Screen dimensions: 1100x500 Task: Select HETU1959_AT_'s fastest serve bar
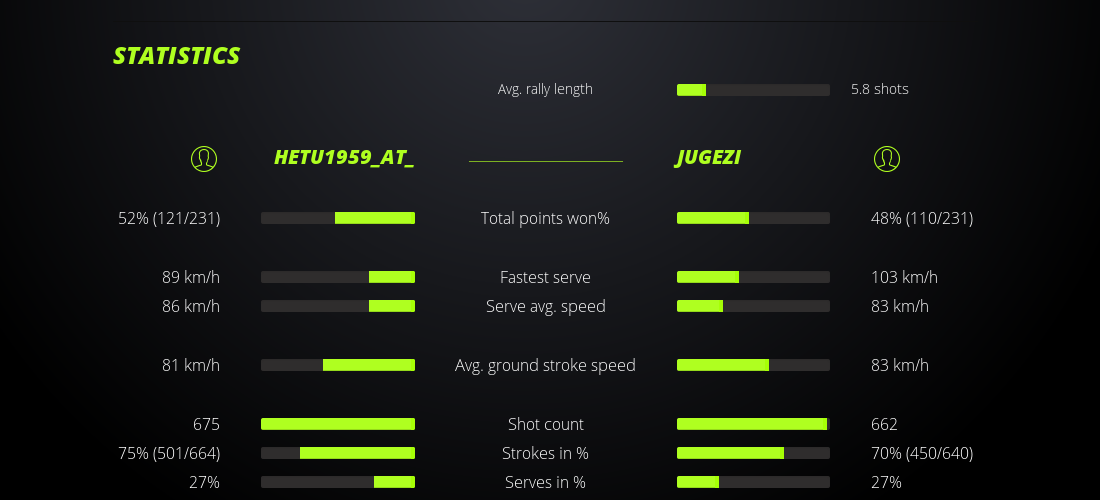(x=338, y=277)
